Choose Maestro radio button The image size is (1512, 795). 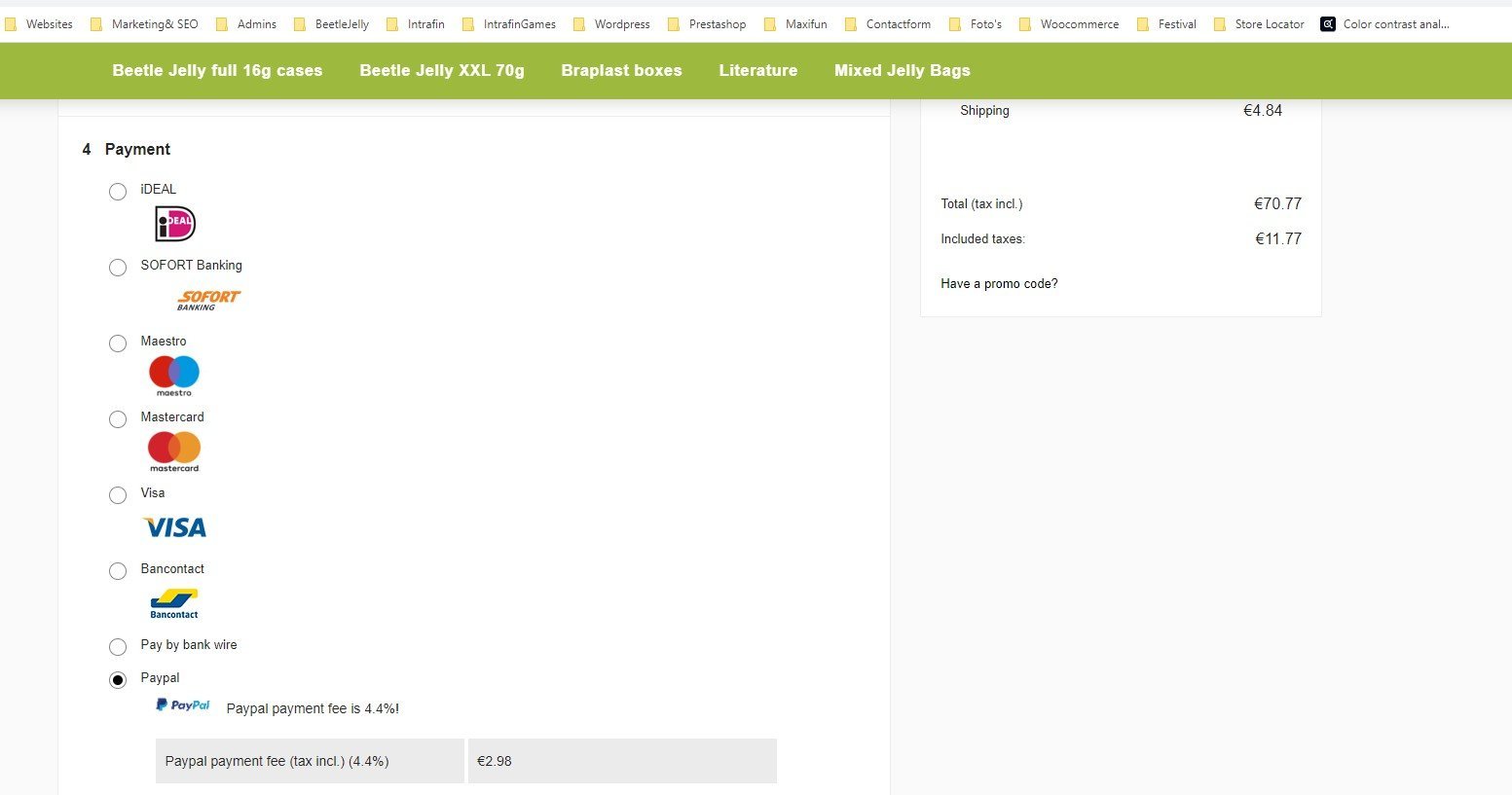pos(118,343)
